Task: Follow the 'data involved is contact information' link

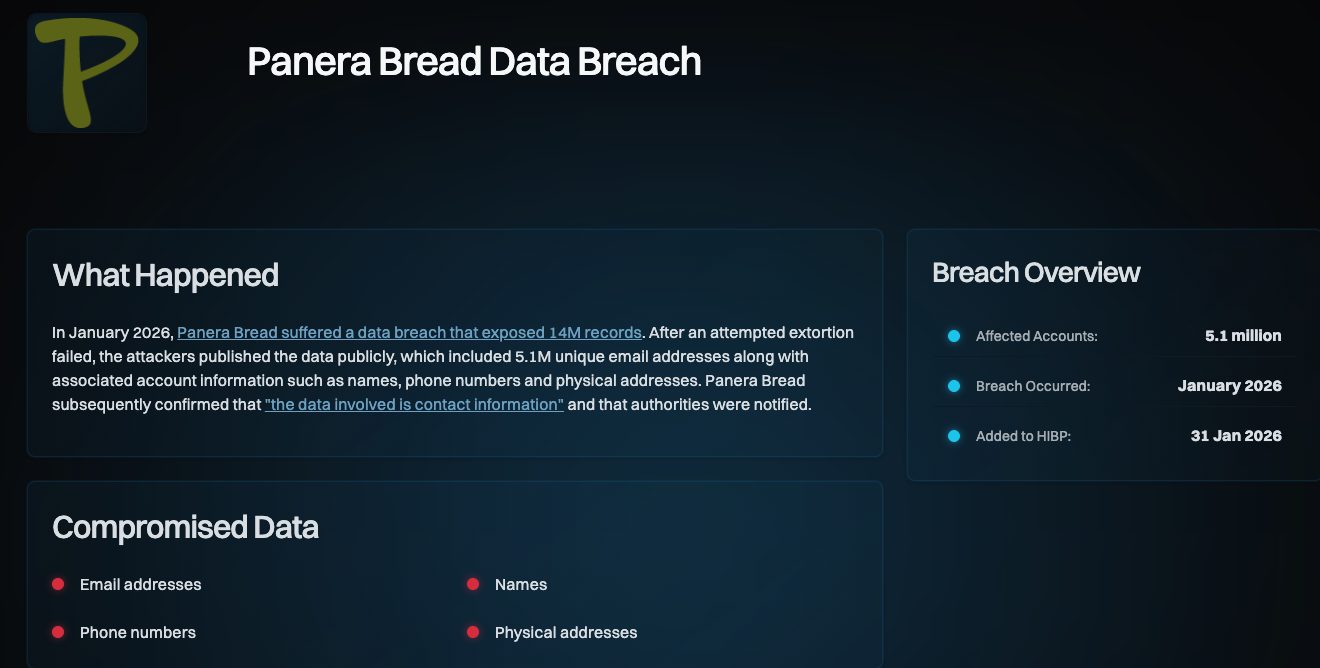Action: (413, 404)
